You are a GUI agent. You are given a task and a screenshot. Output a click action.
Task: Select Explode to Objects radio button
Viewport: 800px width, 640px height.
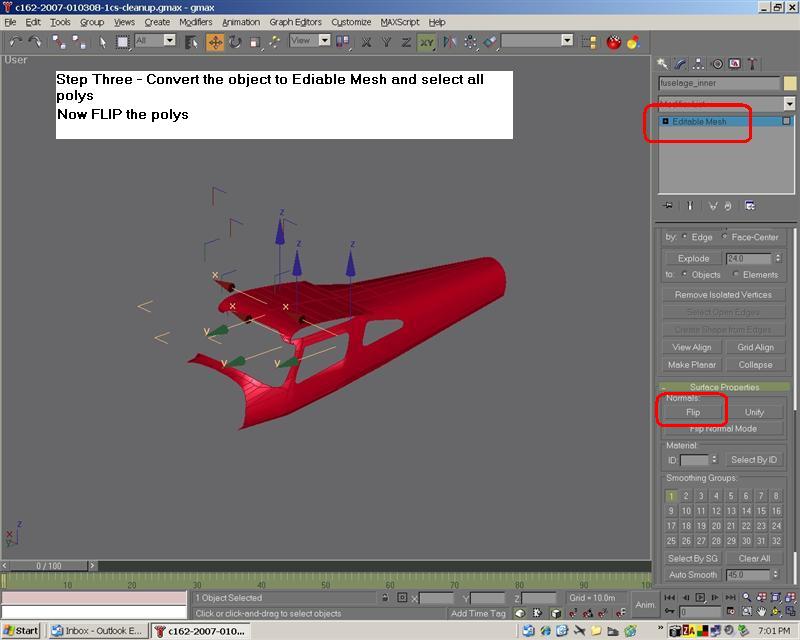tap(685, 274)
